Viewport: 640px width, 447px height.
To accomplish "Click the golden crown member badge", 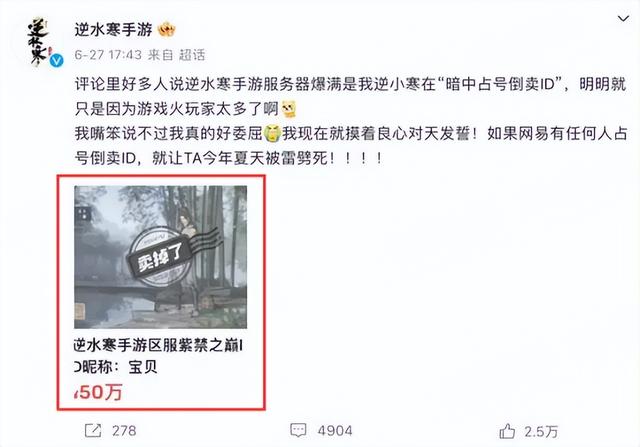I will pyautogui.click(x=167, y=30).
